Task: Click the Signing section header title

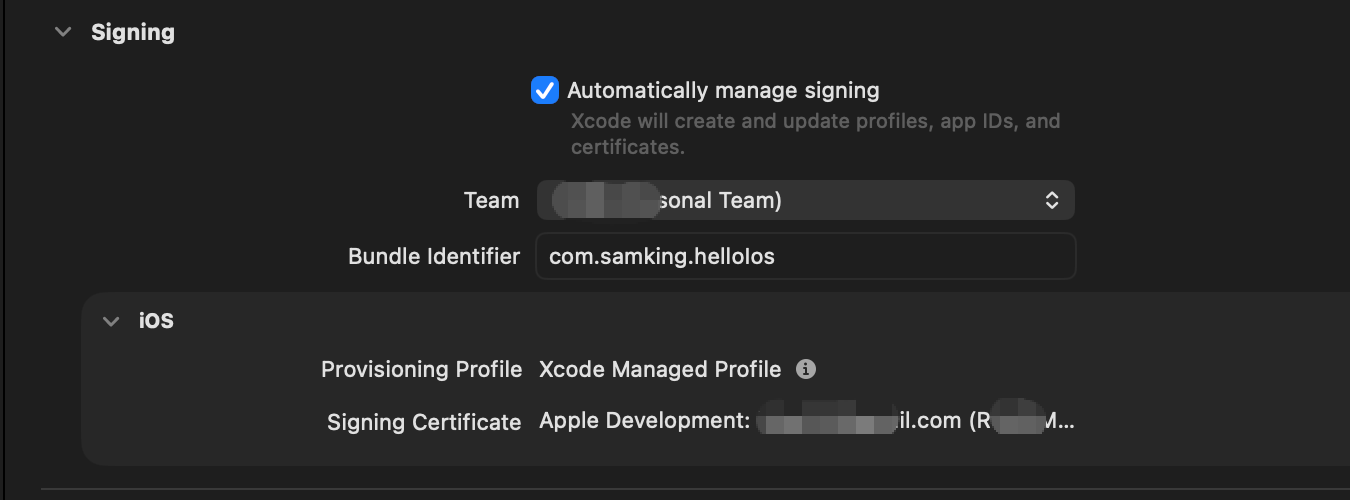Action: (x=133, y=32)
